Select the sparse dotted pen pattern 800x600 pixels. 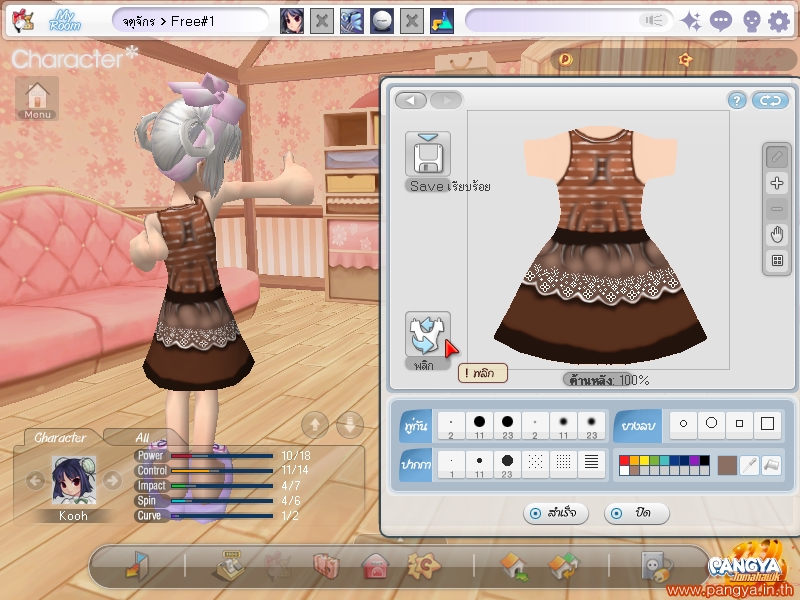point(535,464)
